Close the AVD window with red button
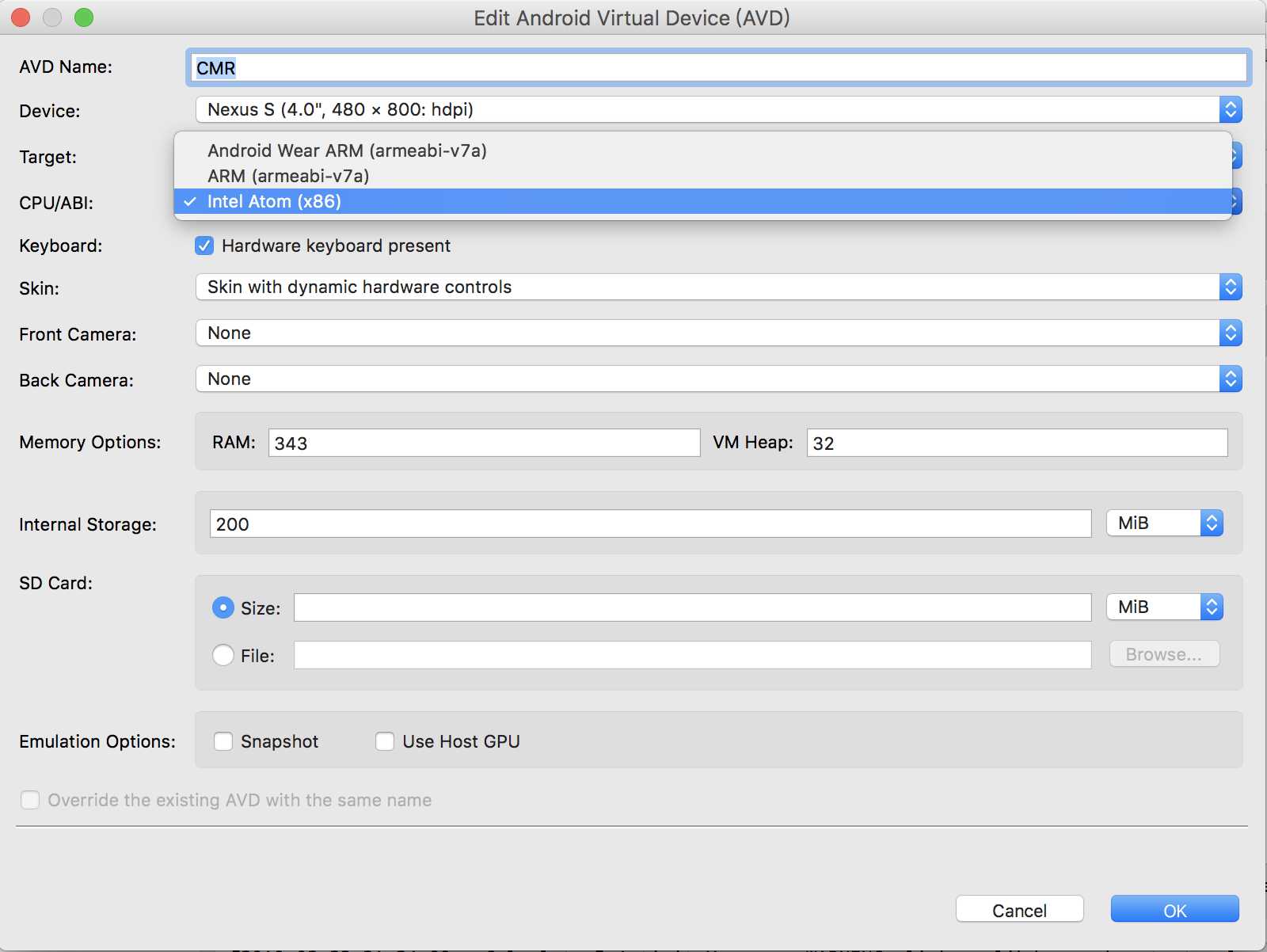Image resolution: width=1267 pixels, height=952 pixels. (x=21, y=17)
